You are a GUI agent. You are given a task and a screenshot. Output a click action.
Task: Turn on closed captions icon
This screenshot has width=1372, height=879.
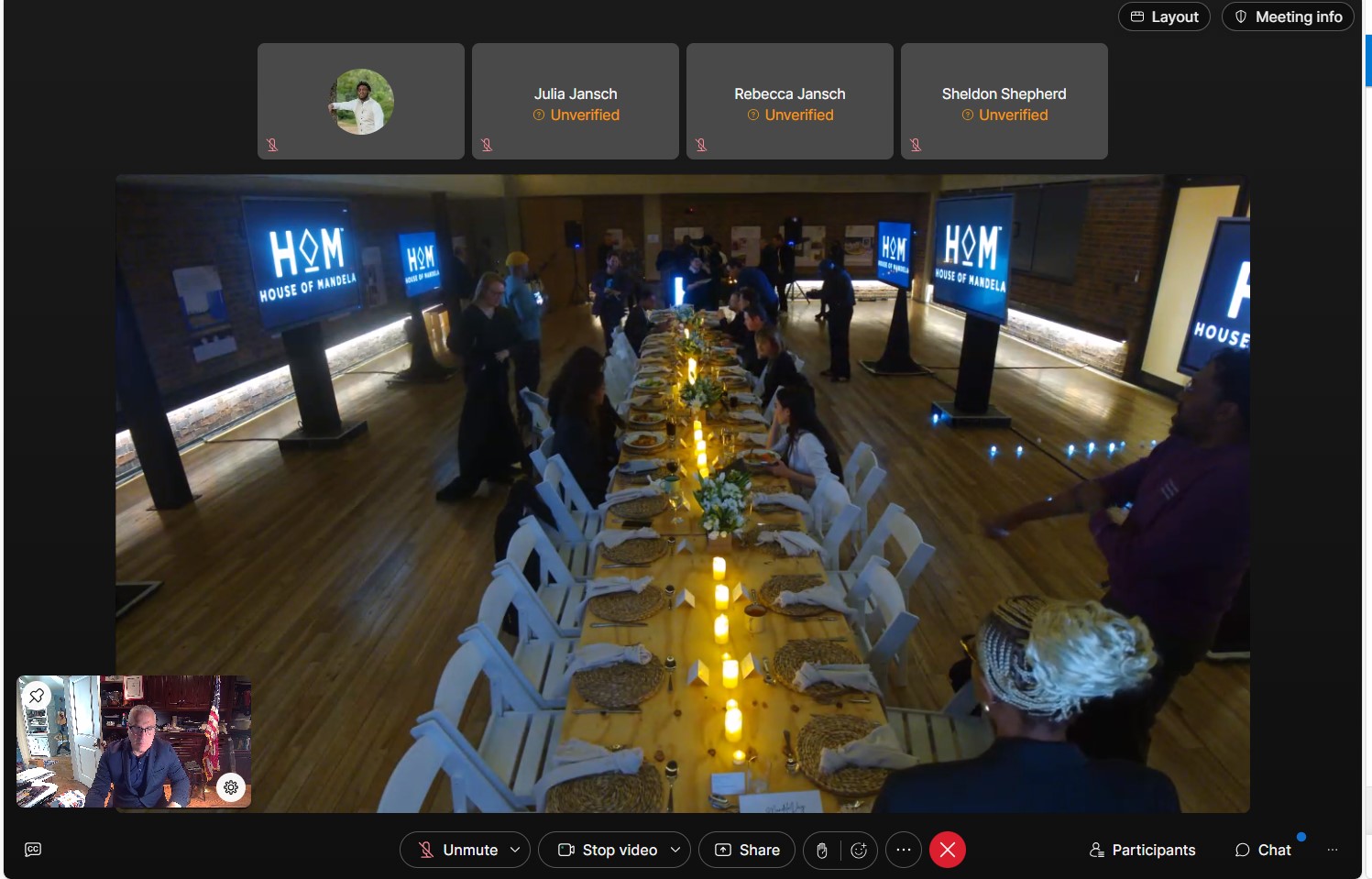click(33, 850)
